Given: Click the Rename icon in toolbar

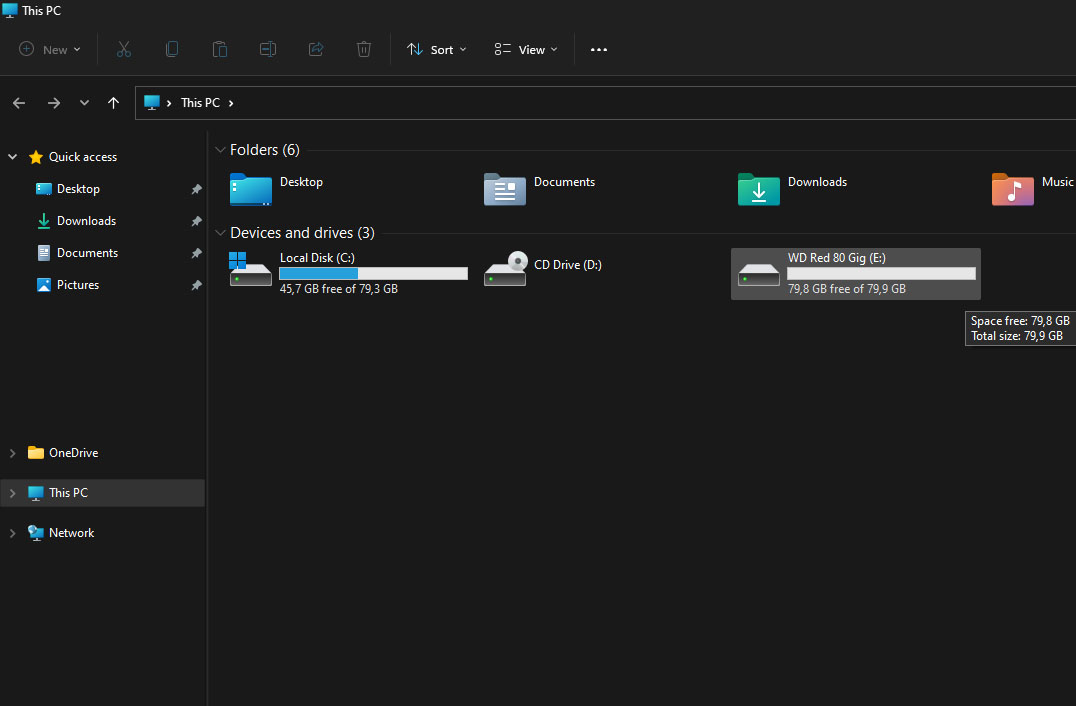Looking at the screenshot, I should (x=268, y=49).
